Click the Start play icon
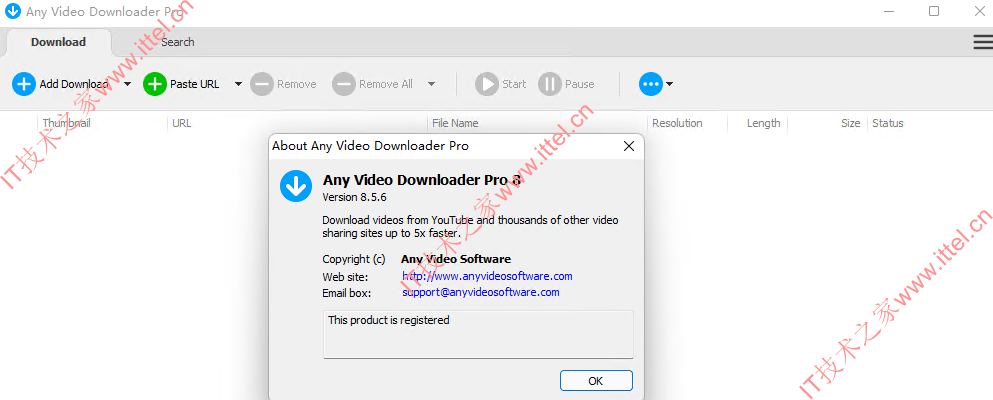This screenshot has height=400, width=993. pyautogui.click(x=487, y=84)
